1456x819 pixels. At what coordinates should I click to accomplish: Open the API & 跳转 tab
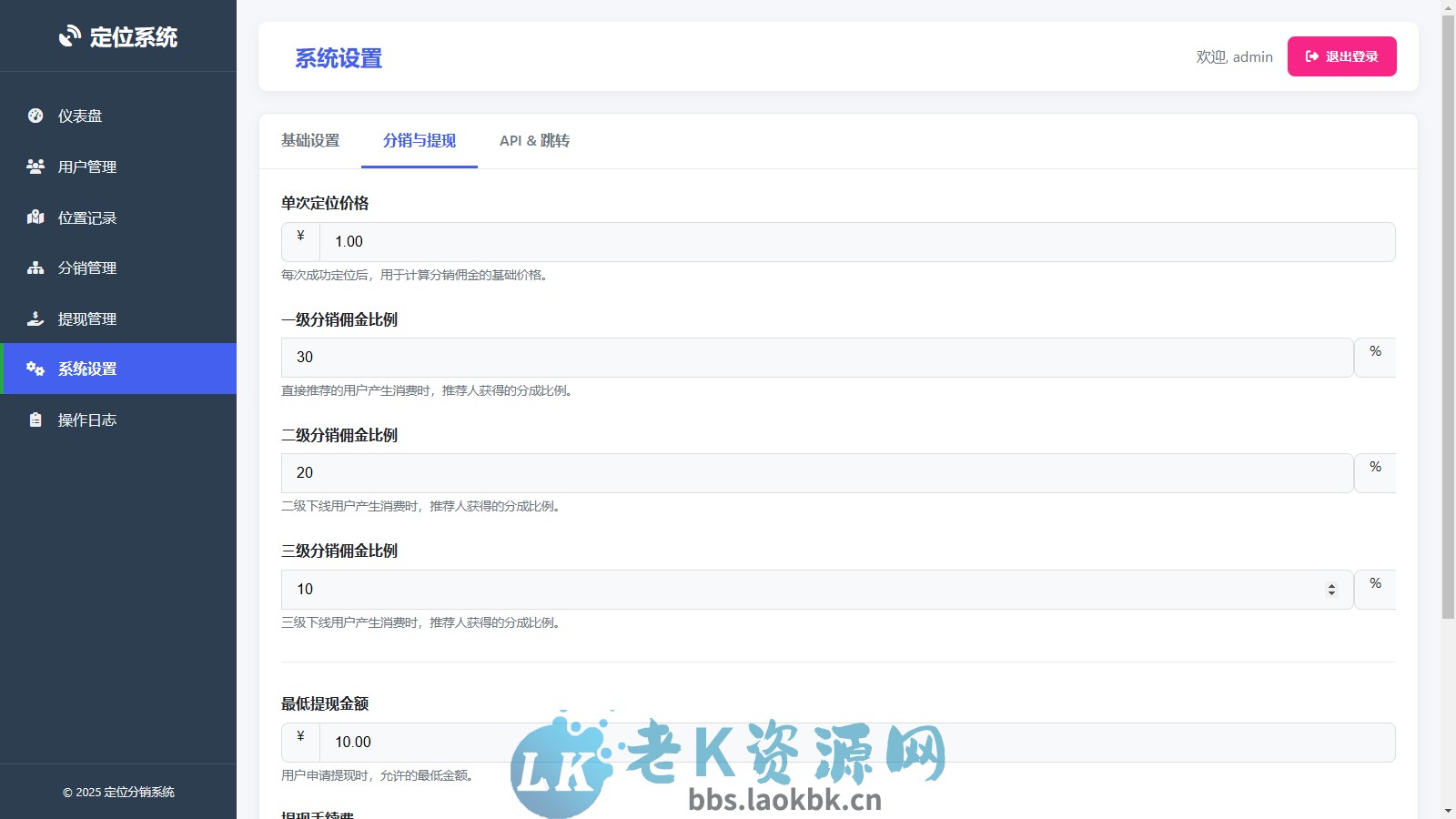click(x=533, y=141)
